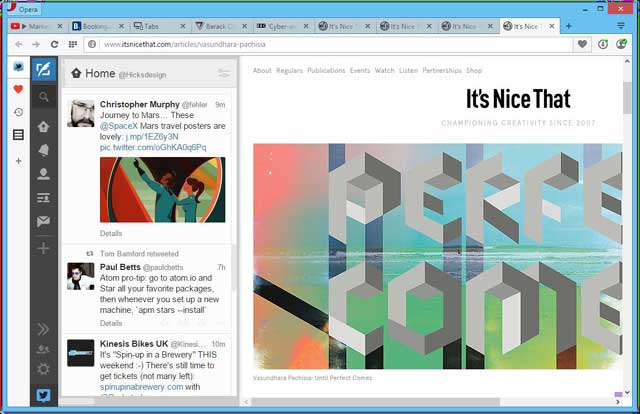Open history clock in Opera sidebar

[18, 112]
